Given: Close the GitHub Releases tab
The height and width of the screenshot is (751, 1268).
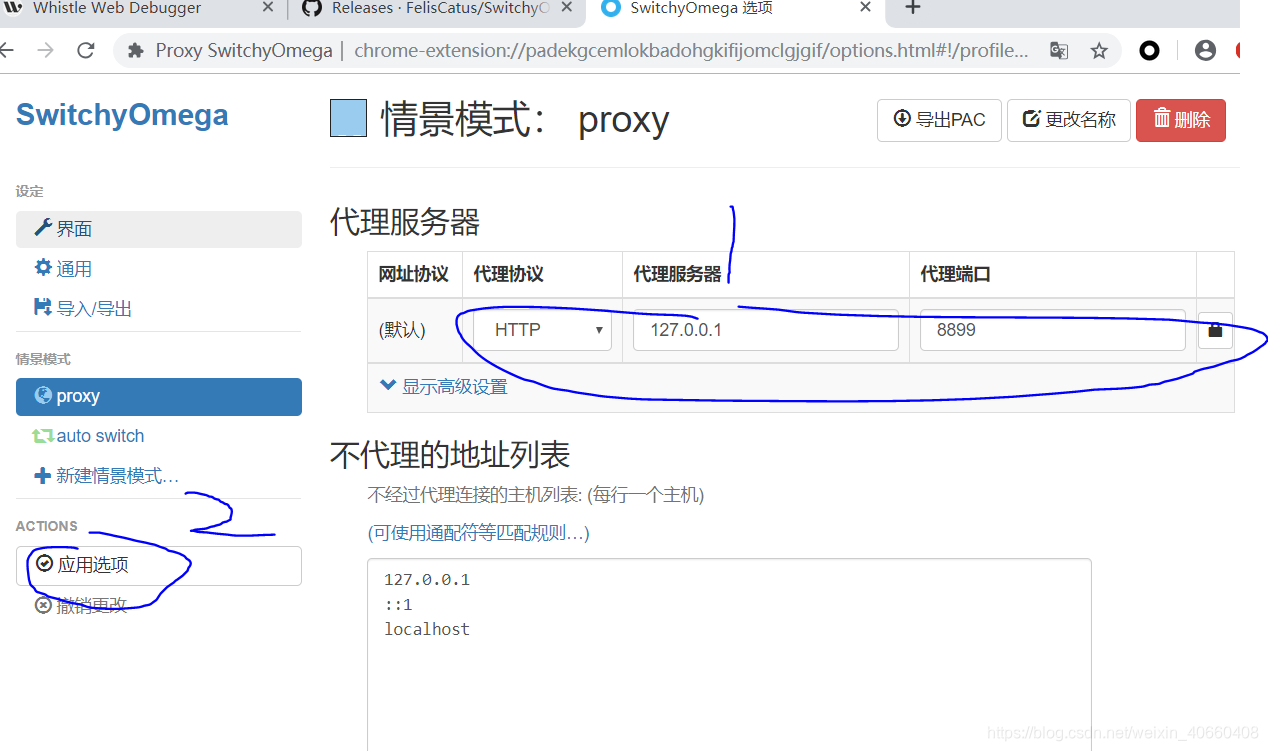Looking at the screenshot, I should (568, 8).
